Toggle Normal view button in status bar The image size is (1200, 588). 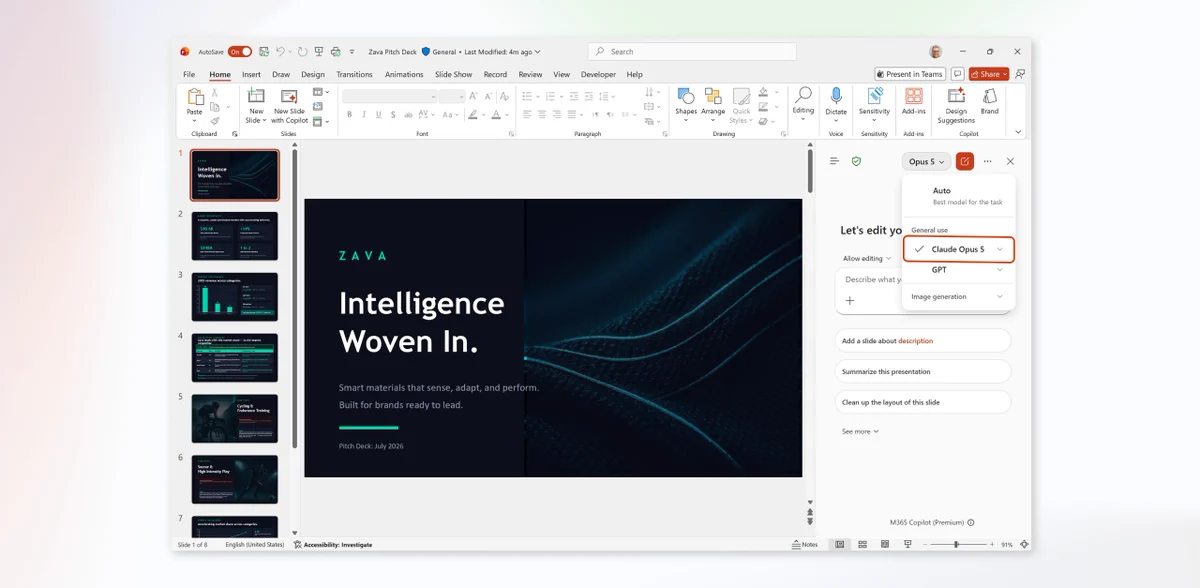click(840, 544)
